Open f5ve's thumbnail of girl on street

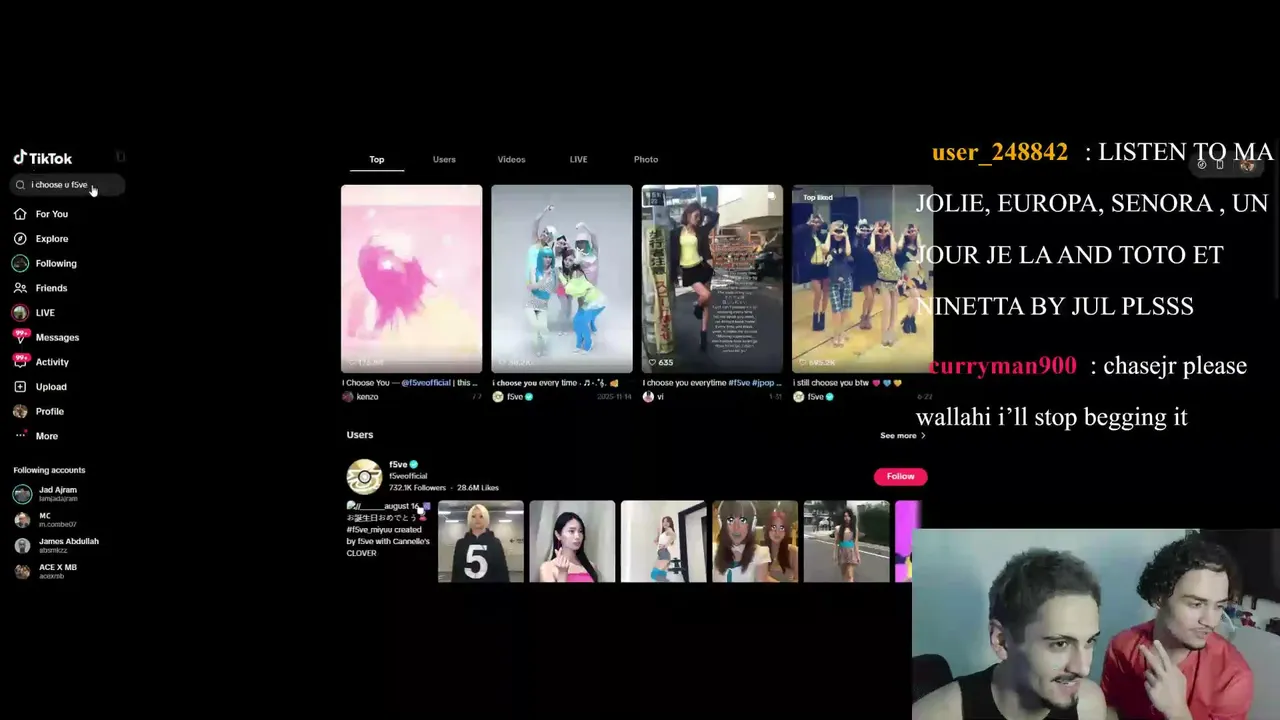click(x=846, y=541)
